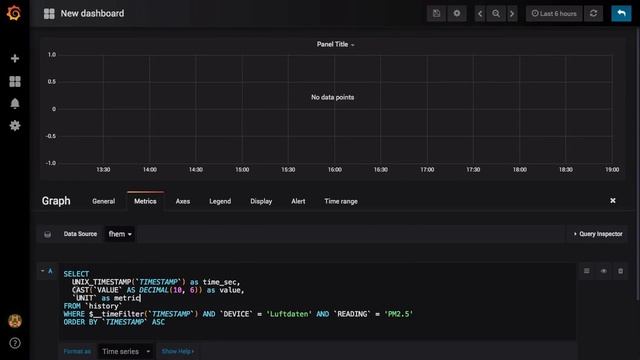This screenshot has width=640, height=360.
Task: Open the Create plus menu in sidebar
Action: click(15, 58)
